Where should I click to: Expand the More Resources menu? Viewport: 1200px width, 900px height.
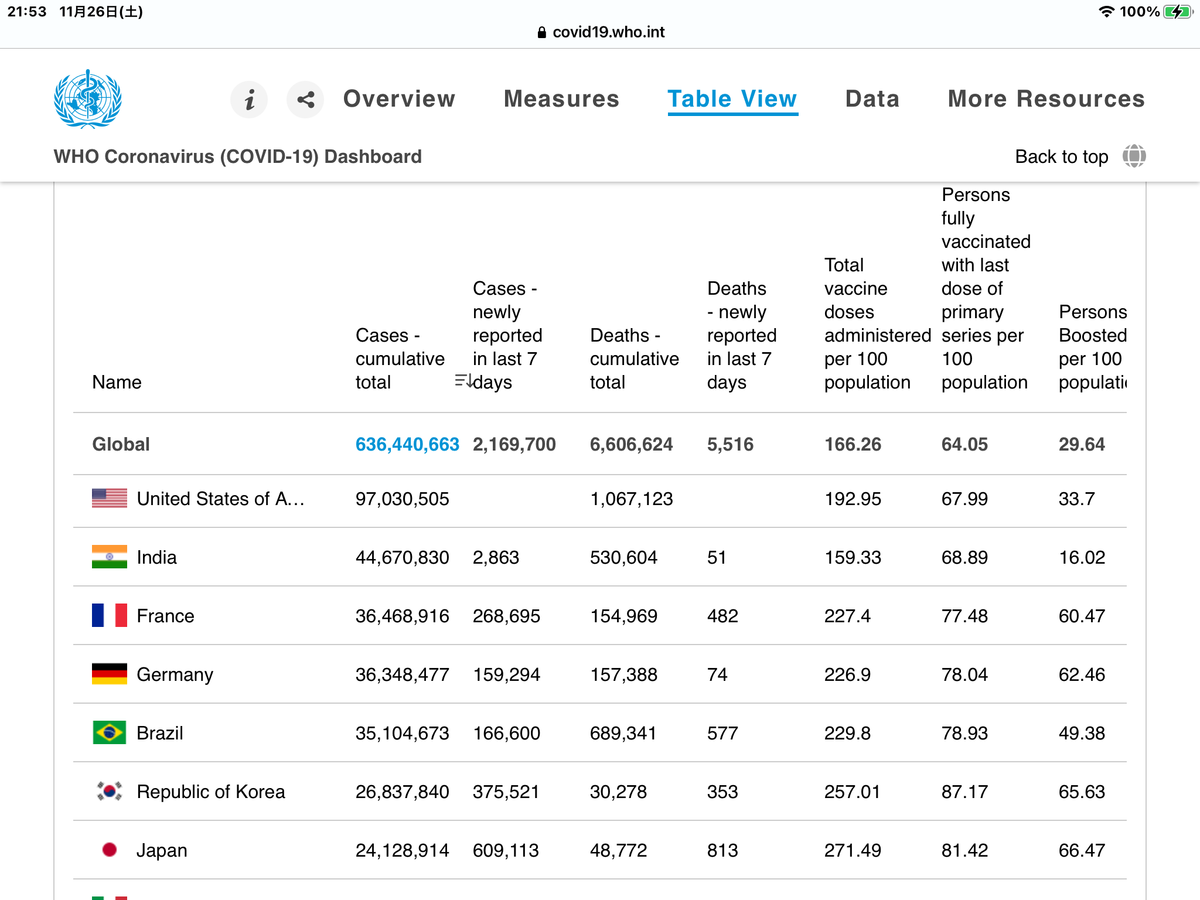[1046, 99]
